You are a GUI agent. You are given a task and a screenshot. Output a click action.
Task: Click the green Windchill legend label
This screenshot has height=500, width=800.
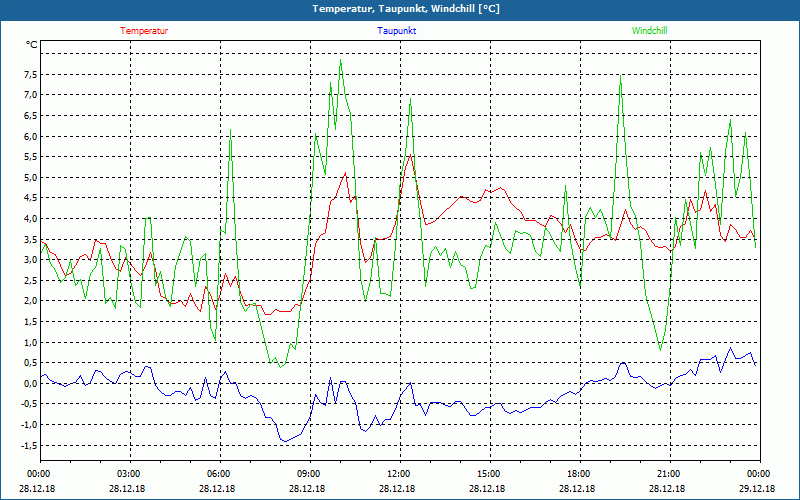tap(649, 31)
